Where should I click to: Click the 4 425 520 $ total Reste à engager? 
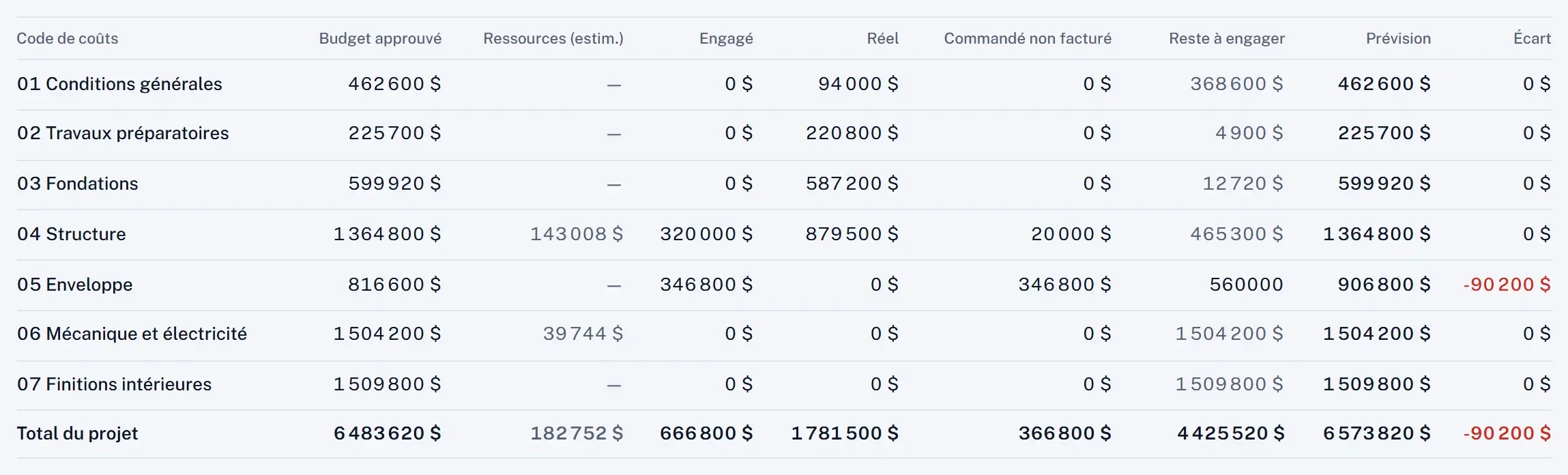point(1231,433)
